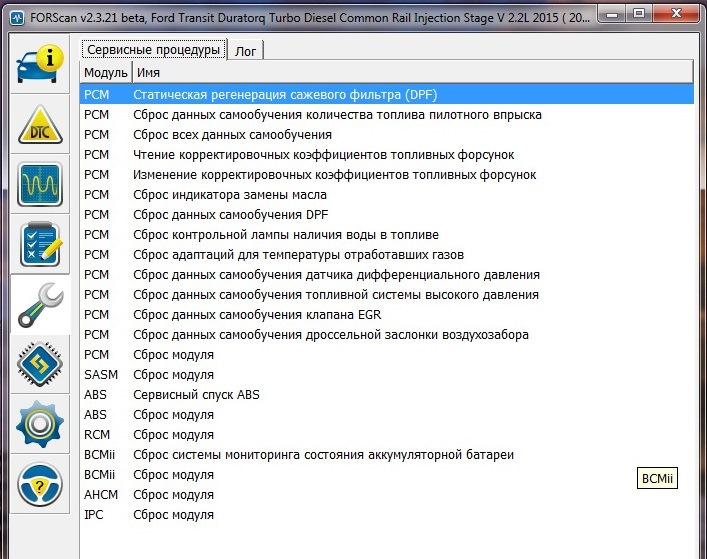Maximize the FORScan window
Viewport: 707px width, 559px height.
(639, 14)
